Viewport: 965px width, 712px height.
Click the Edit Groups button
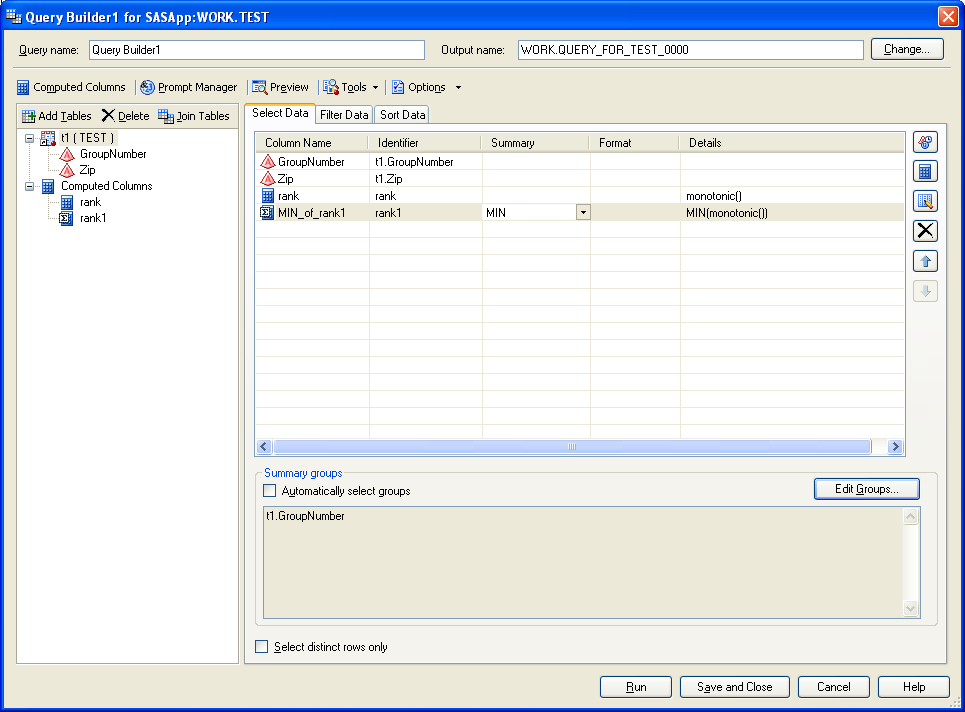pyautogui.click(x=866, y=489)
